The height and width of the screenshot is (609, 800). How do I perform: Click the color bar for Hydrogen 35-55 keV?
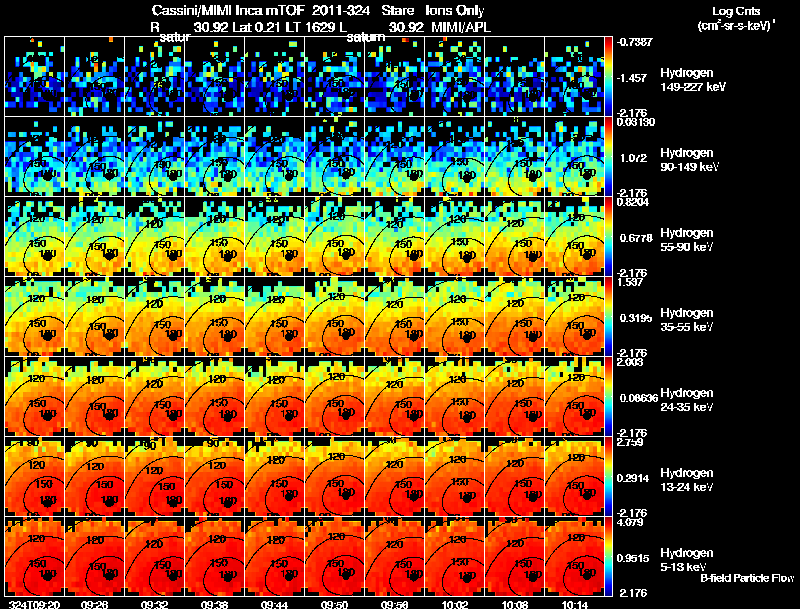click(x=608, y=317)
